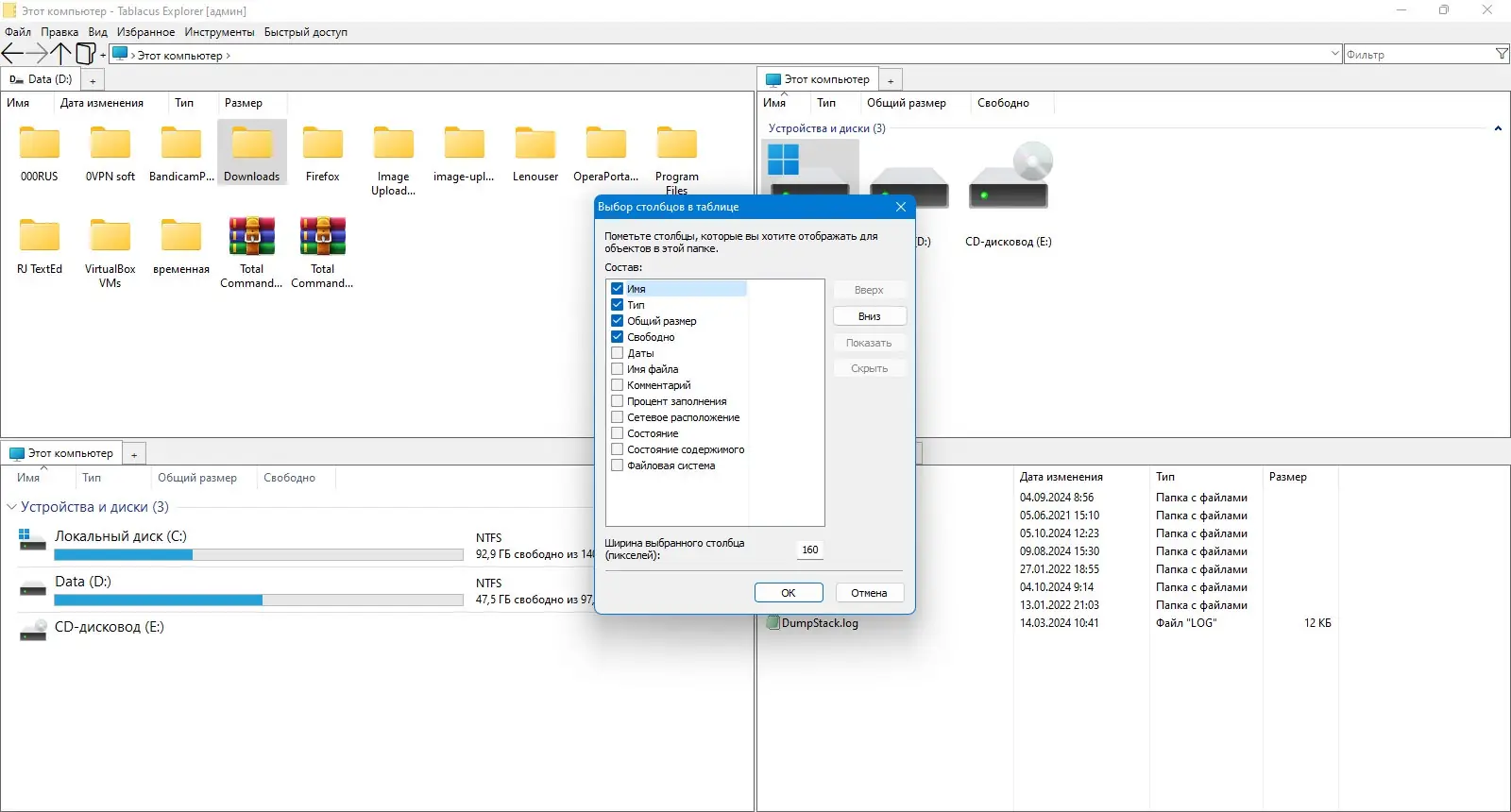Switch to the Data (D:) tab
Screen dimensions: 1511x812
click(x=42, y=79)
